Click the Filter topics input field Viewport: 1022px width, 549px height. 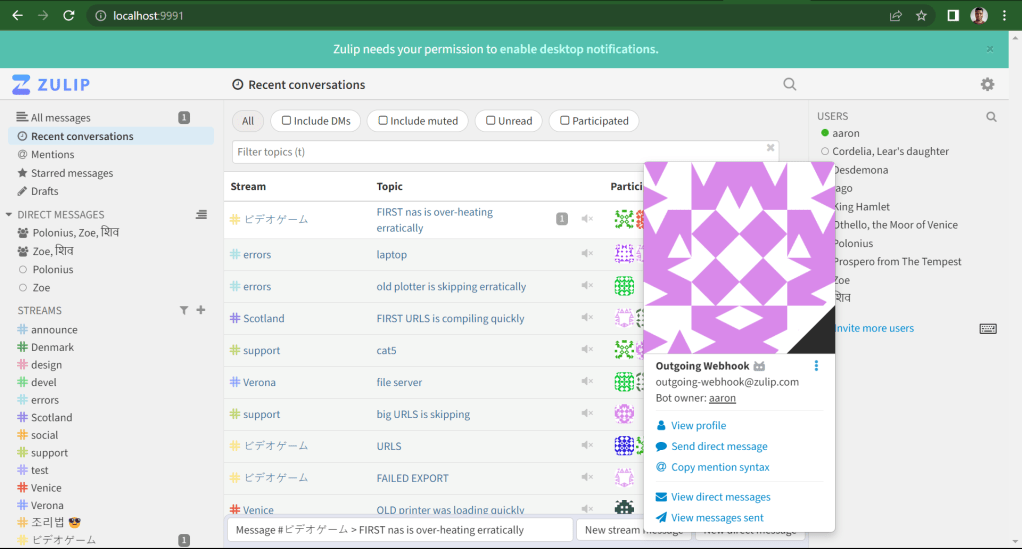point(500,152)
